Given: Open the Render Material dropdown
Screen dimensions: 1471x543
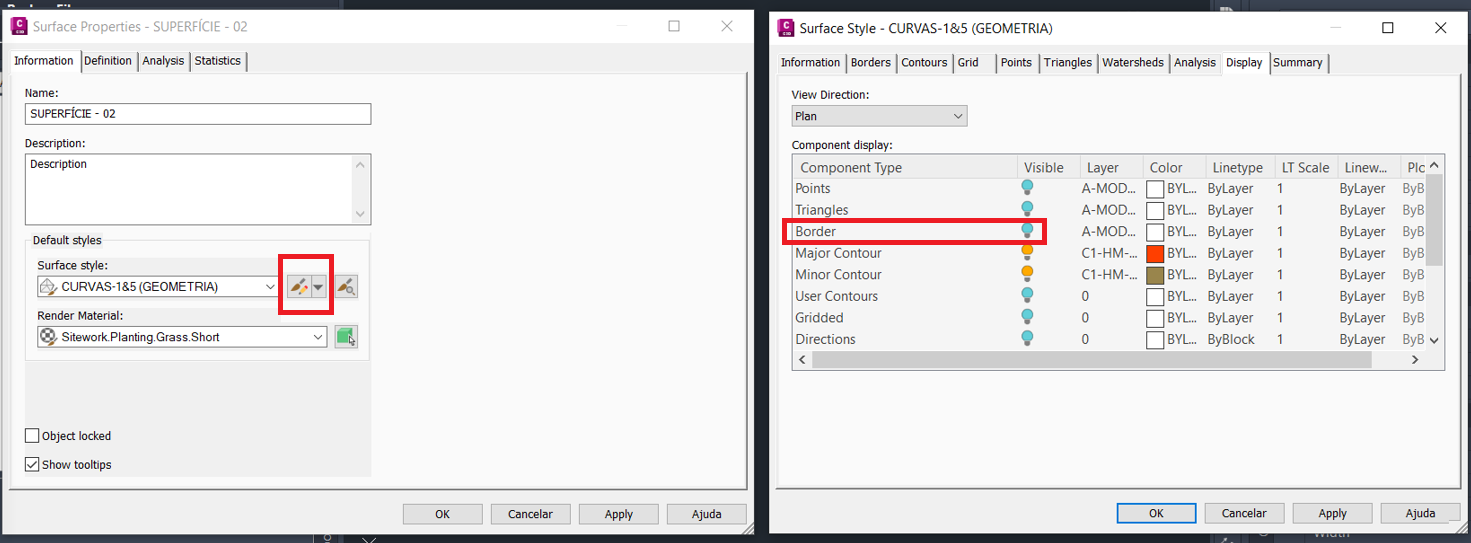Looking at the screenshot, I should tap(319, 337).
